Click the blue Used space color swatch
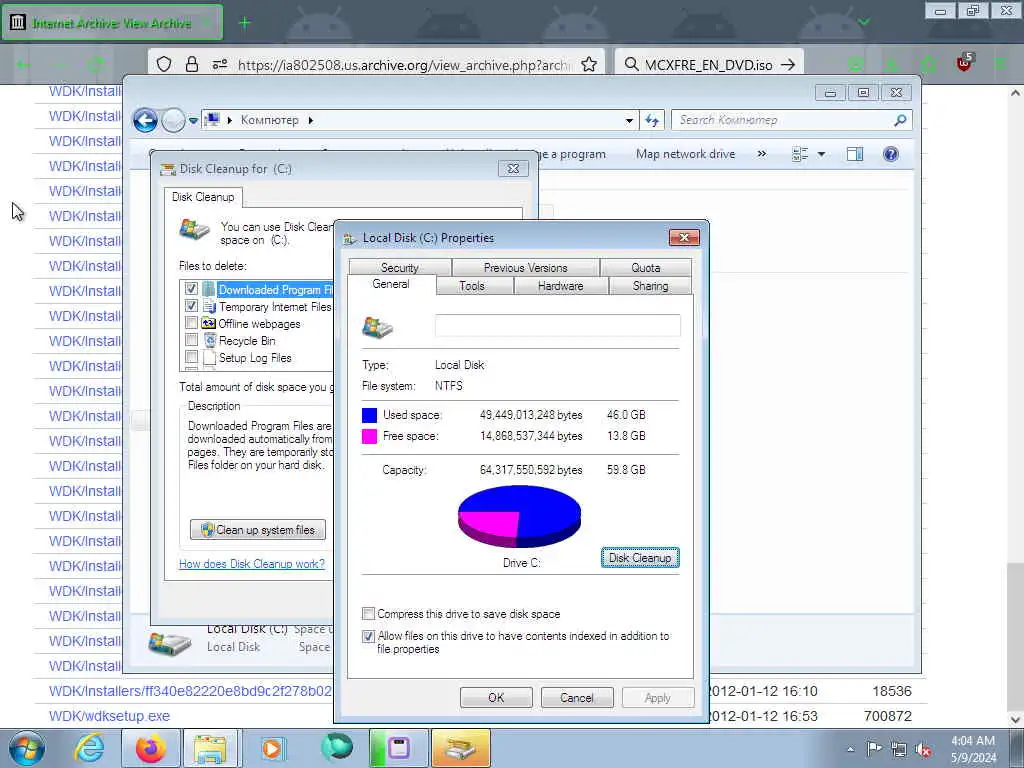 pos(369,415)
